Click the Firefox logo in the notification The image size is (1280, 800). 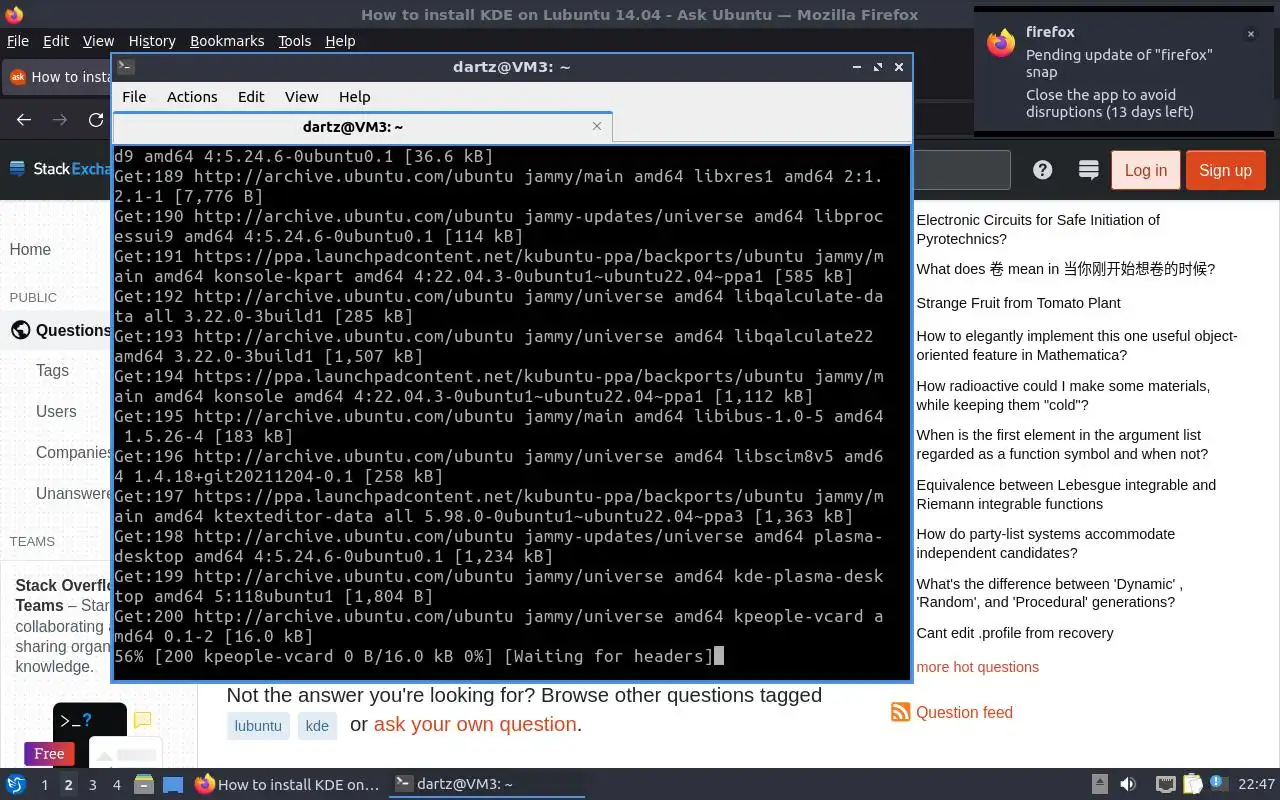[x=1001, y=43]
